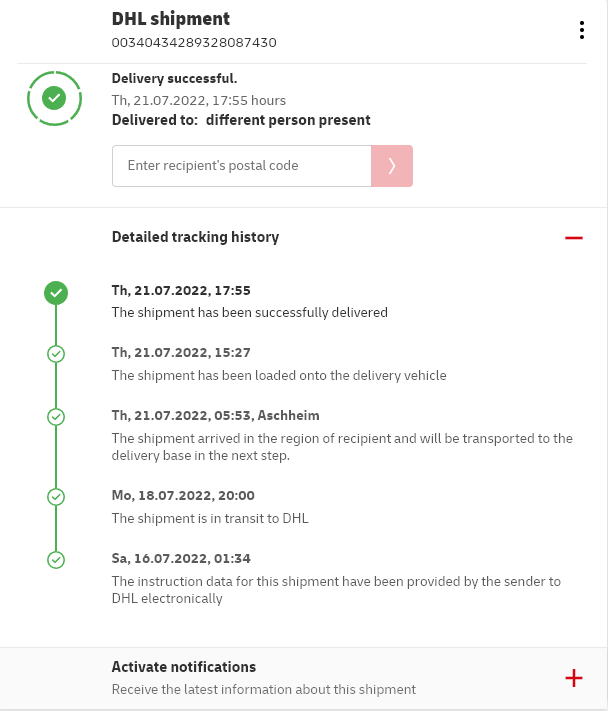Viewport: 608px width, 711px height.
Task: Click the filled green checkmark at 17:55
Action: coord(56,293)
